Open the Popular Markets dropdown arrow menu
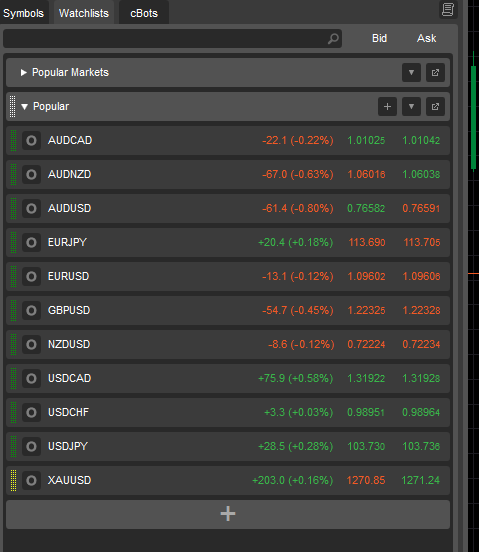This screenshot has height=552, width=479. 411,73
